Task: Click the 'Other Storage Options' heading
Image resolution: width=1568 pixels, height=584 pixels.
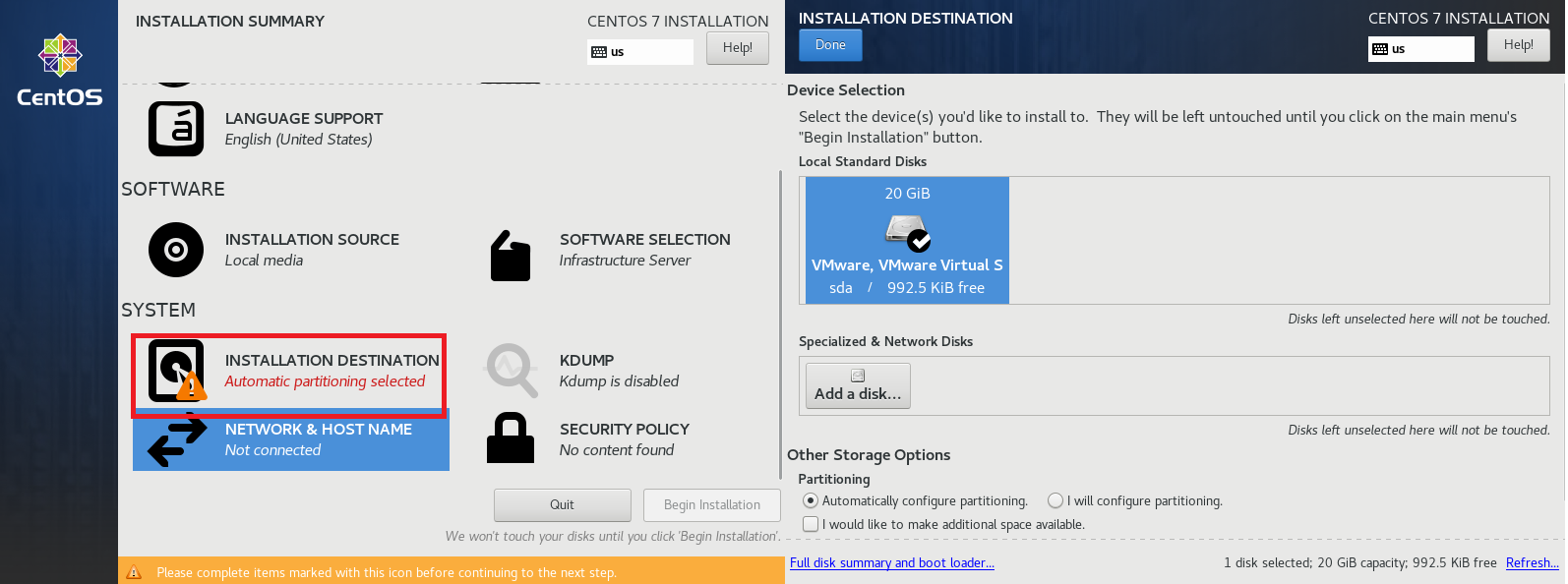Action: pos(869,455)
